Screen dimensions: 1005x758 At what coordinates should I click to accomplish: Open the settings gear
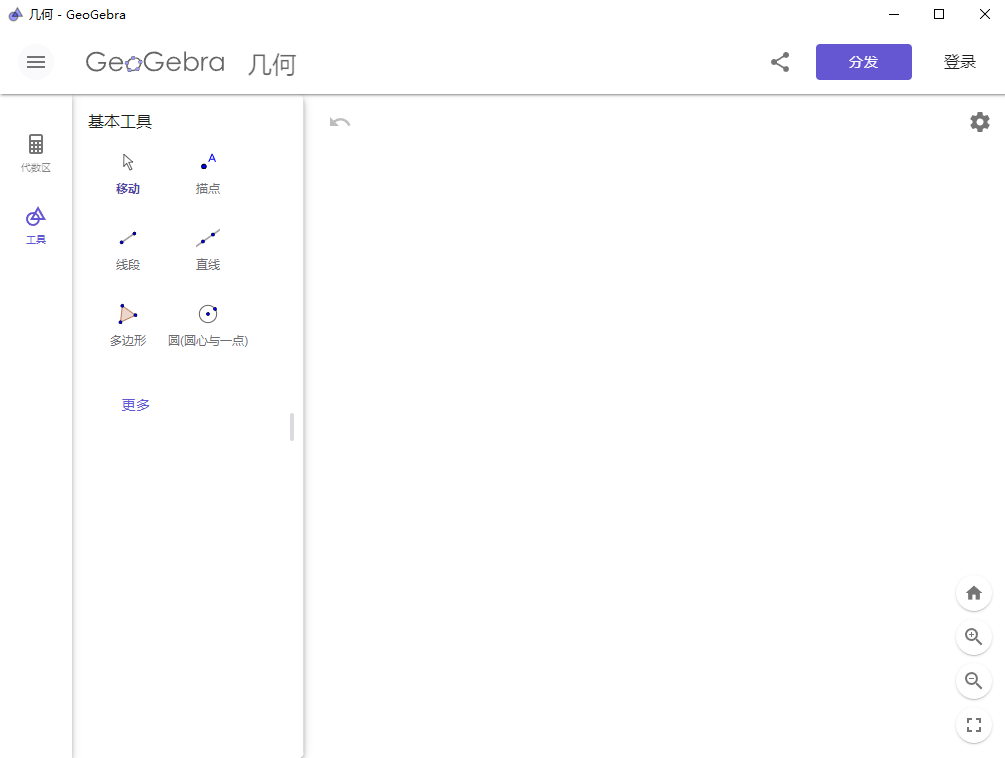[980, 122]
